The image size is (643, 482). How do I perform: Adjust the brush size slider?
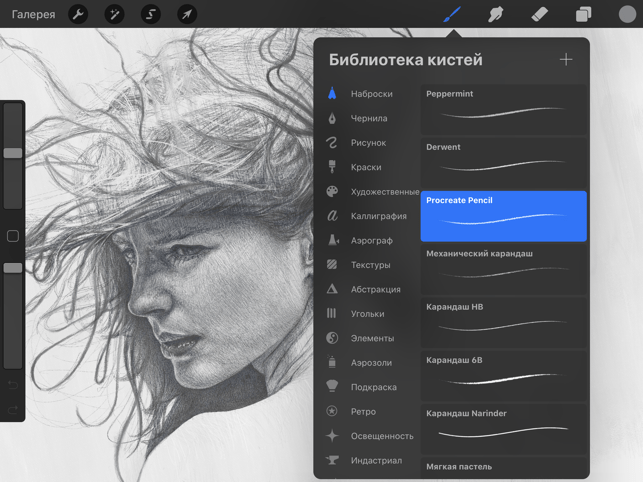[x=13, y=153]
